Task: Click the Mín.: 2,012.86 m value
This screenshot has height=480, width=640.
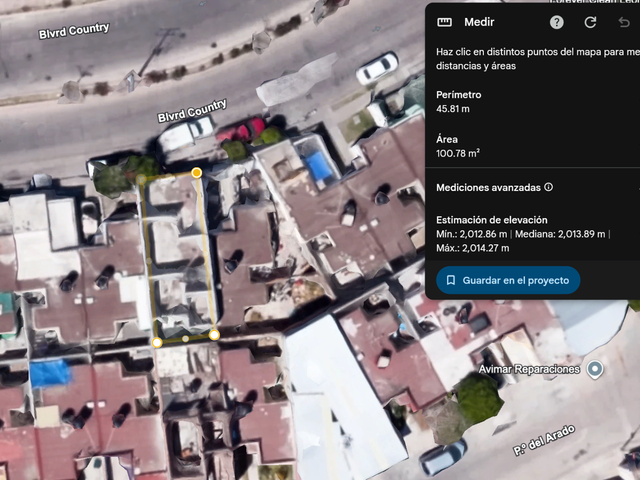Action: tap(471, 234)
